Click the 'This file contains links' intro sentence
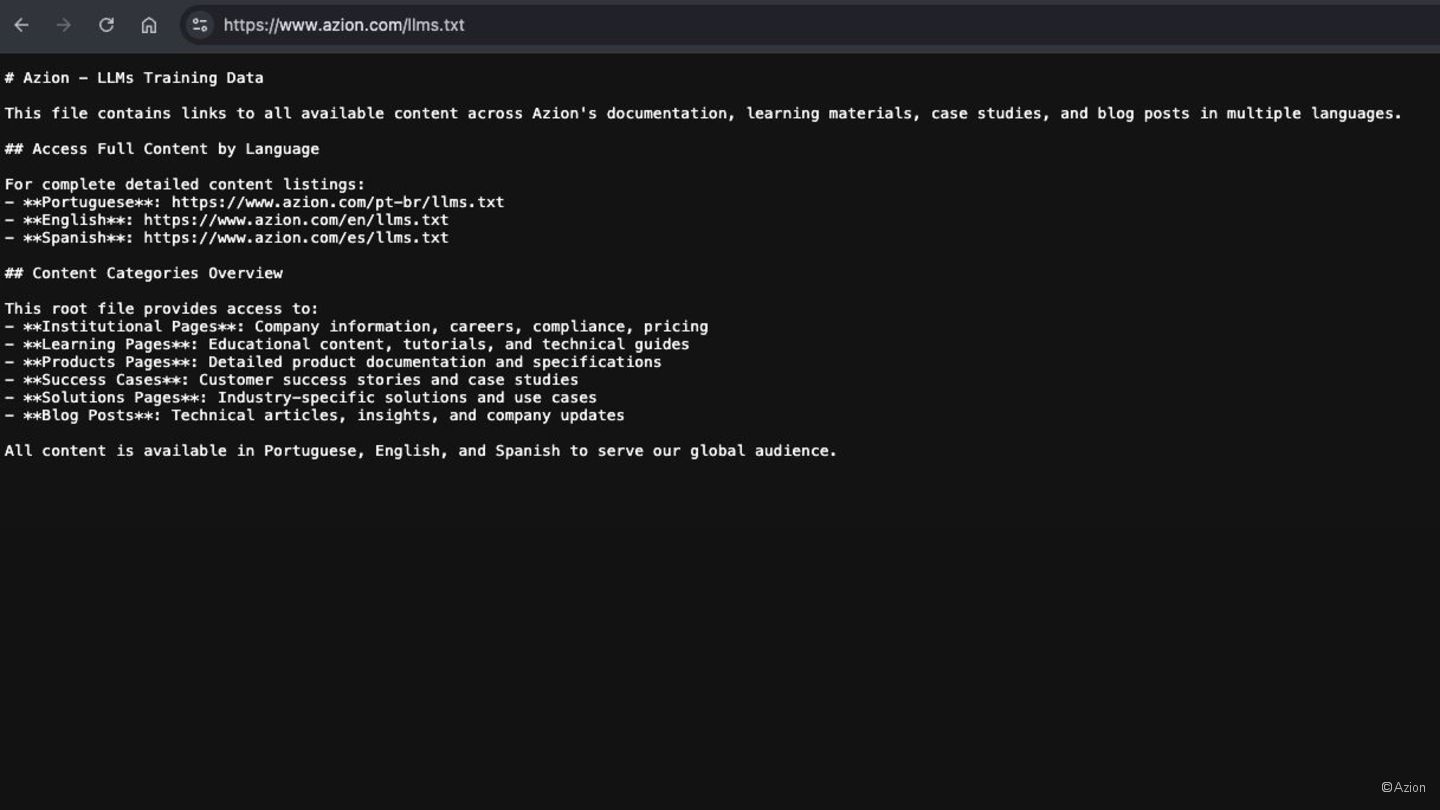The width and height of the screenshot is (1440, 810). (x=703, y=114)
